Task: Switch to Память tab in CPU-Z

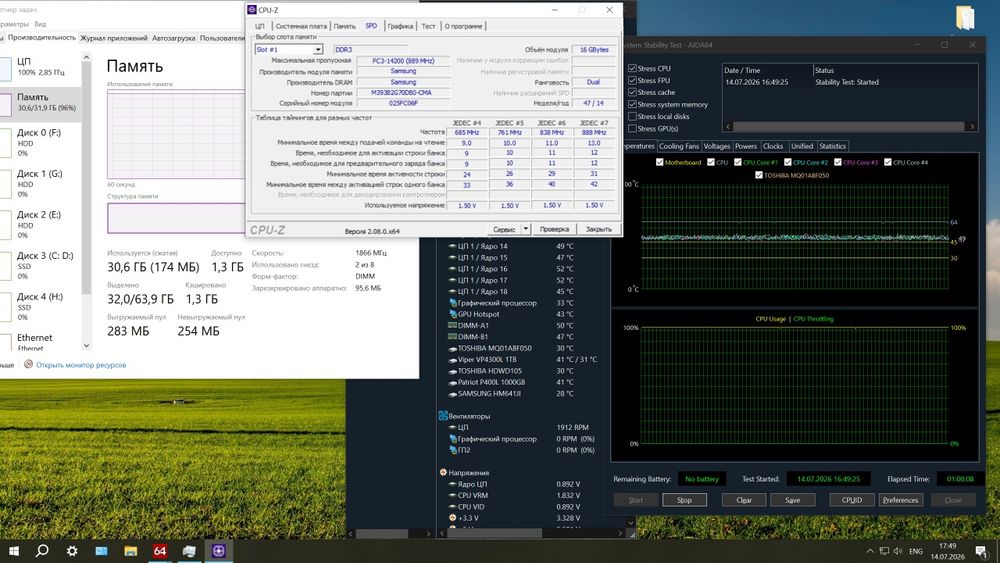Action: click(344, 26)
